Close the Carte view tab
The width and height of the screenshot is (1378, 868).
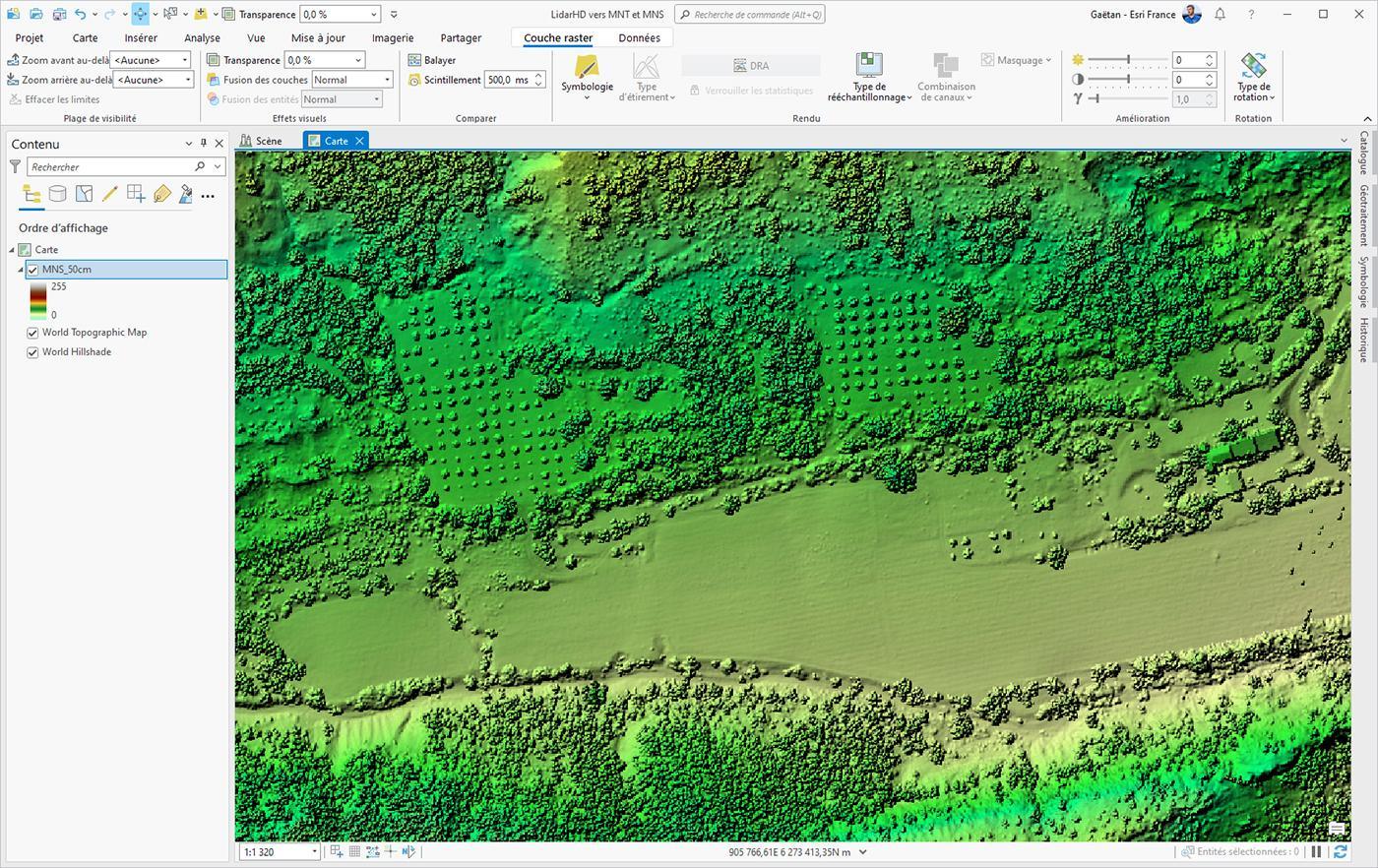(x=359, y=141)
